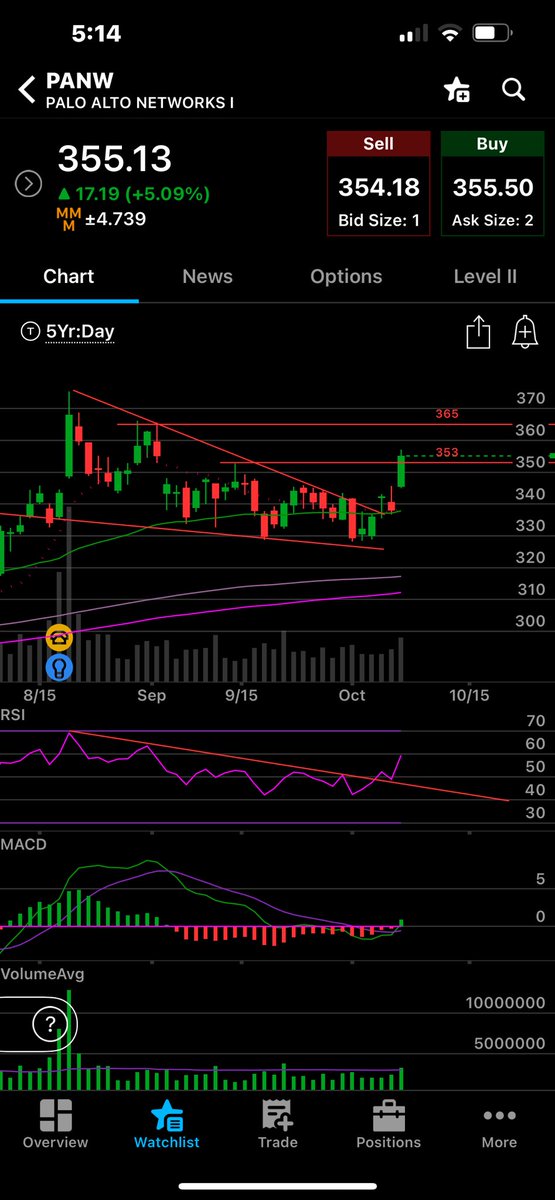Screen dimensions: 555x1200
Task: Open the Overview bottom tab
Action: tap(55, 1123)
